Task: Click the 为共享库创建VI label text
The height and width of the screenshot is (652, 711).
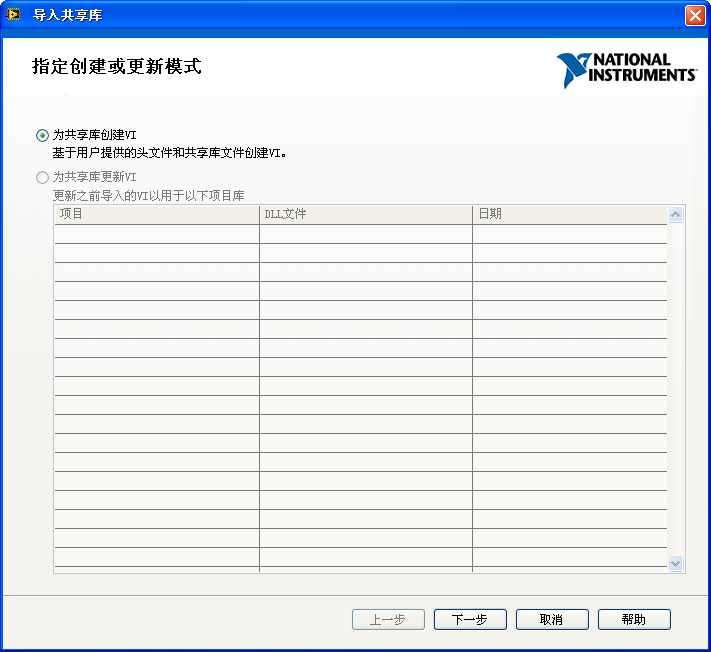Action: [x=94, y=135]
